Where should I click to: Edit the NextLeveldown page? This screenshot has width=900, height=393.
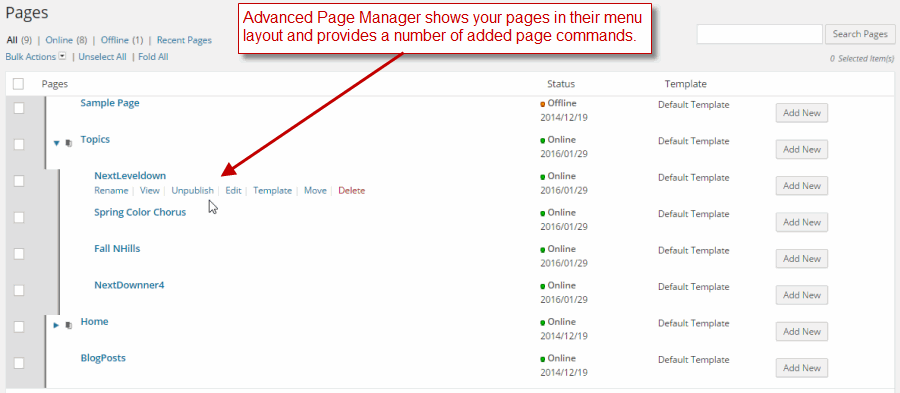click(233, 190)
